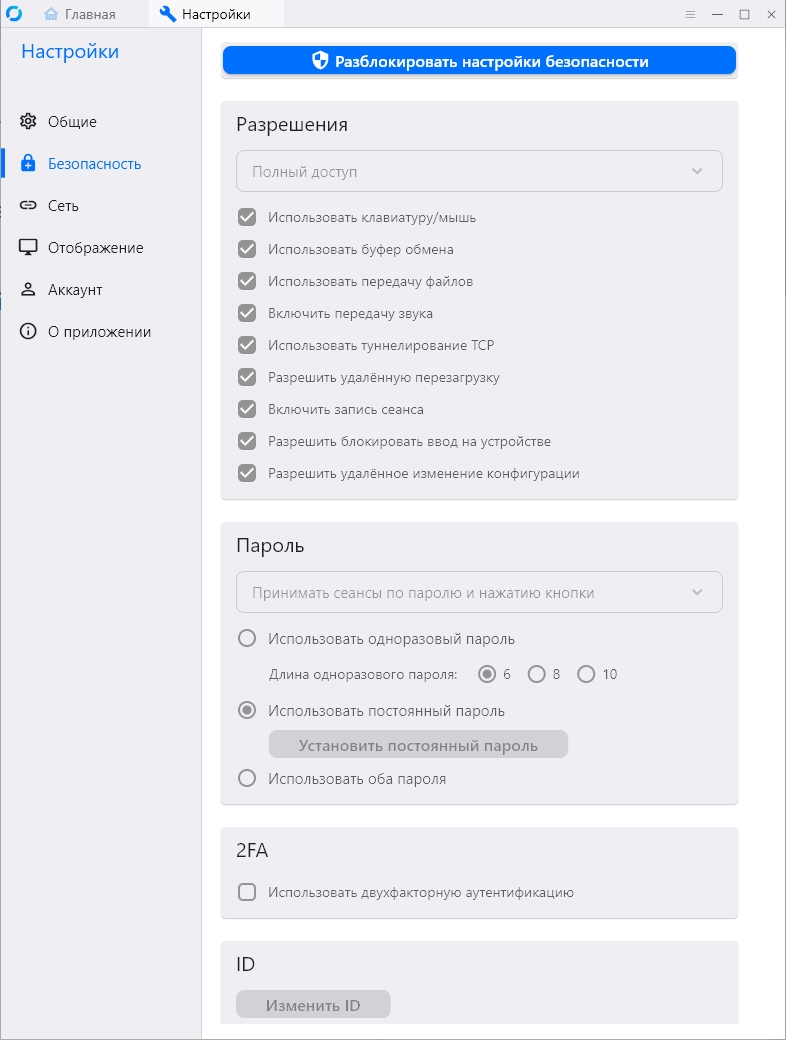Uncheck Включить запись сеанса option
The image size is (786, 1040).
pyautogui.click(x=247, y=409)
